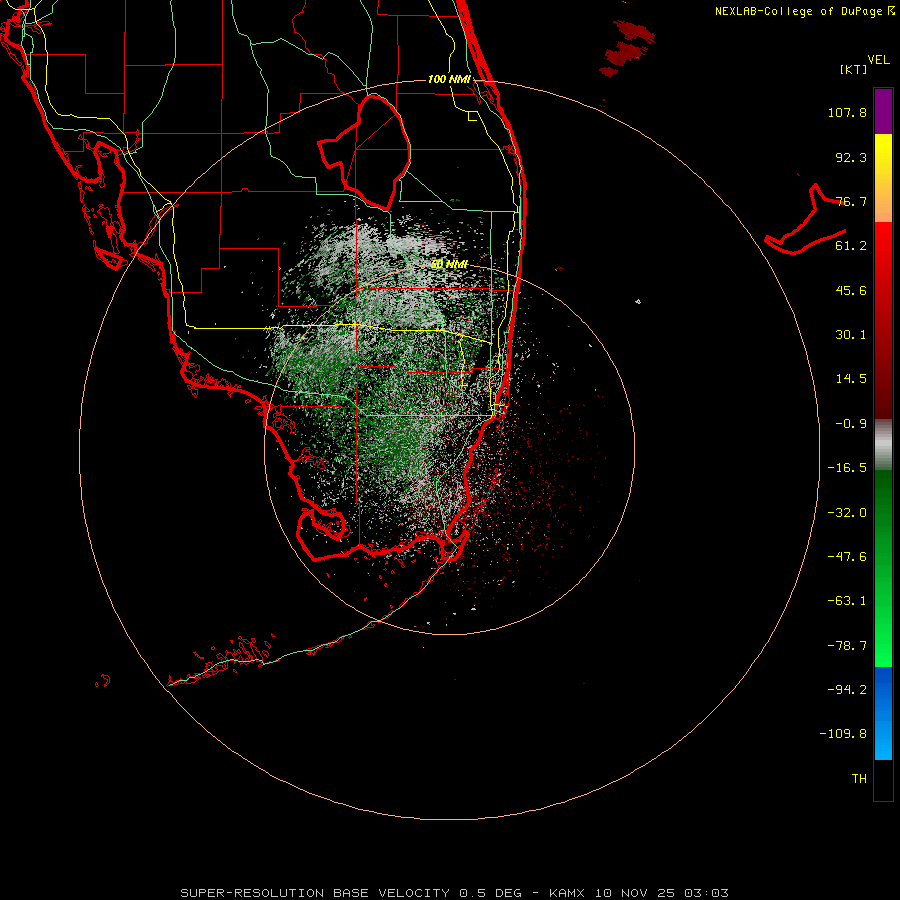Click the NEXLAB-College of DuPage credit text

point(804,11)
